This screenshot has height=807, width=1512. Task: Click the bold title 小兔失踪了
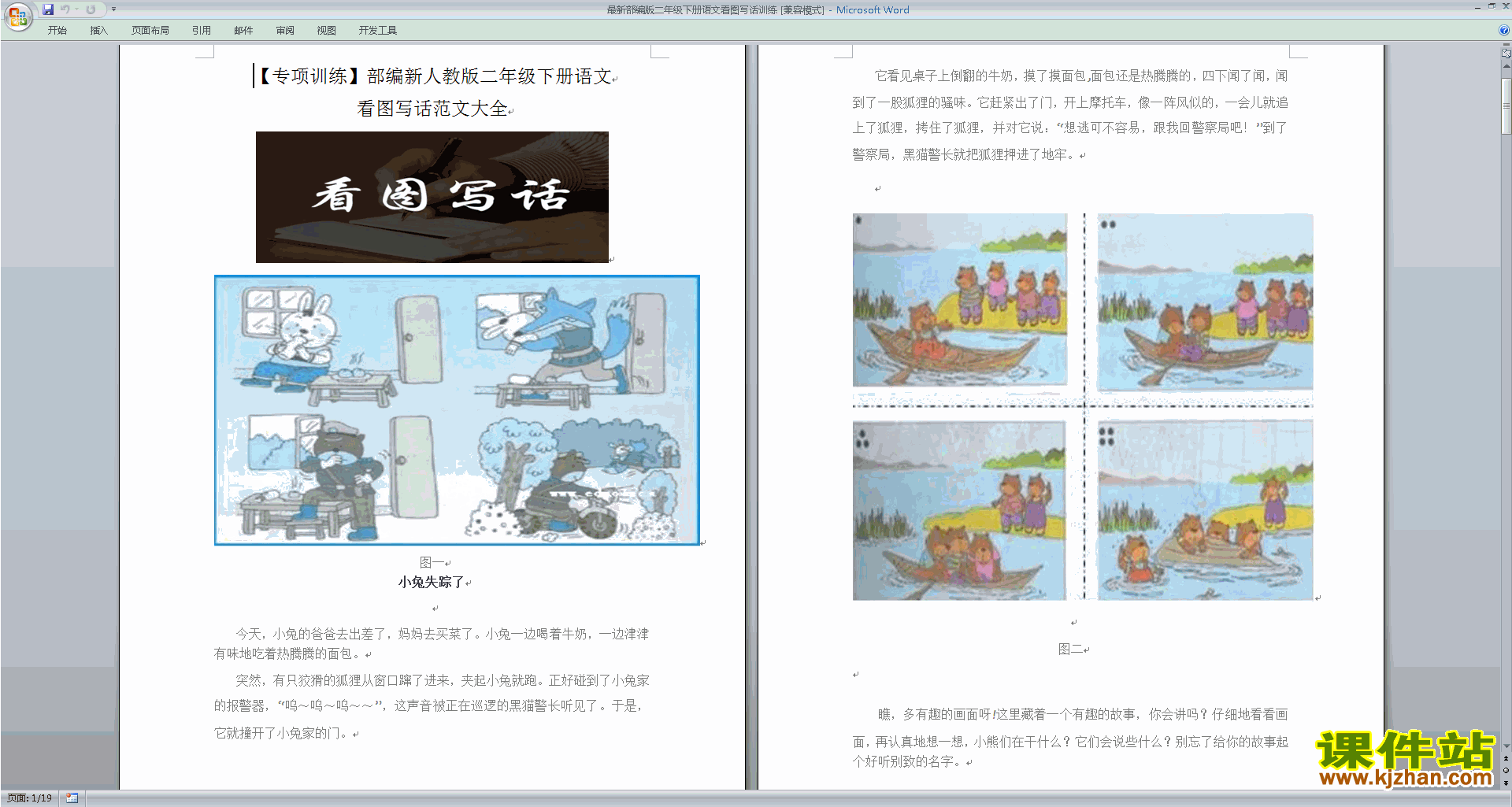click(x=431, y=583)
